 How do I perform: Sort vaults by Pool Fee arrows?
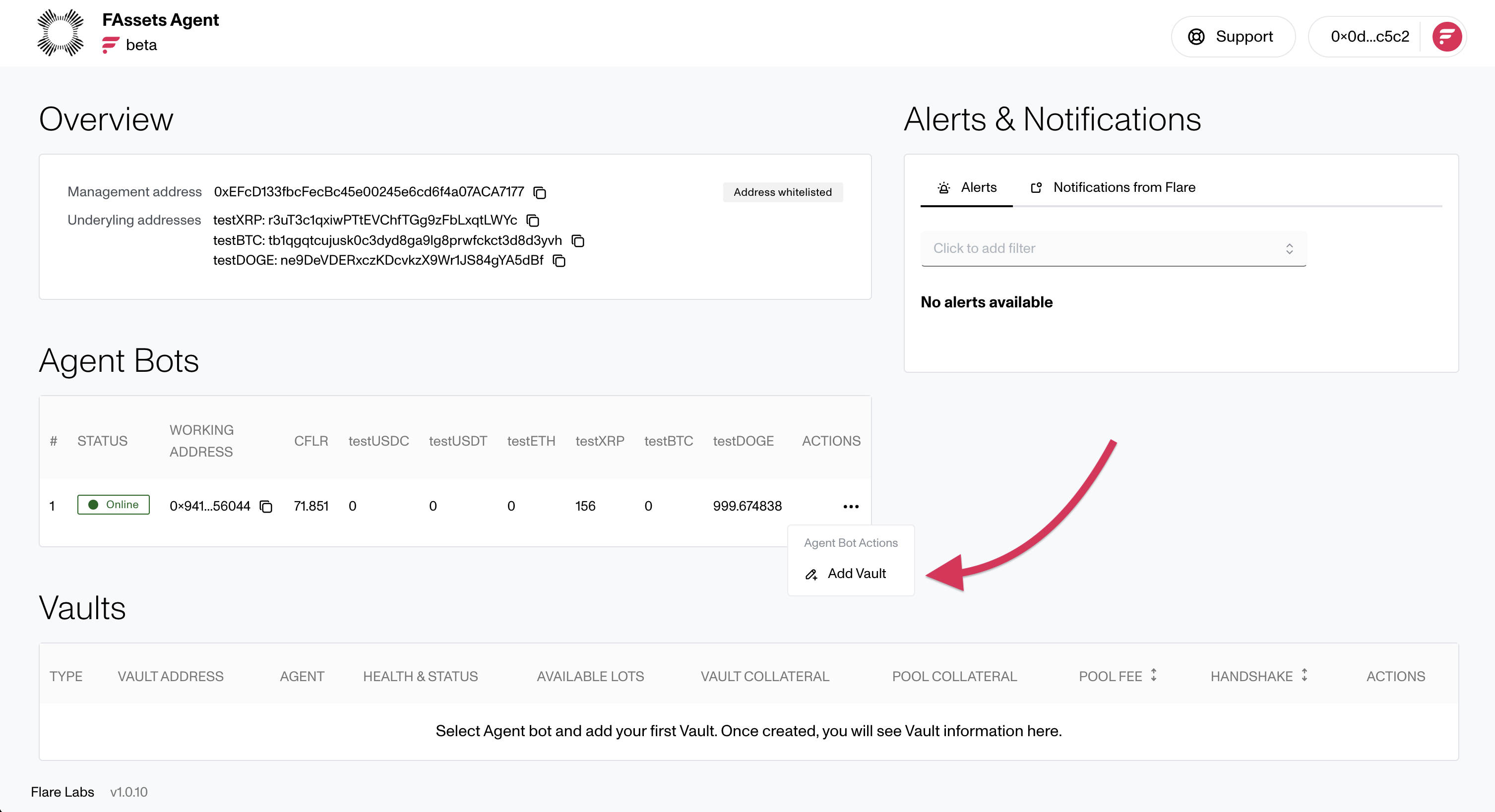tap(1154, 675)
